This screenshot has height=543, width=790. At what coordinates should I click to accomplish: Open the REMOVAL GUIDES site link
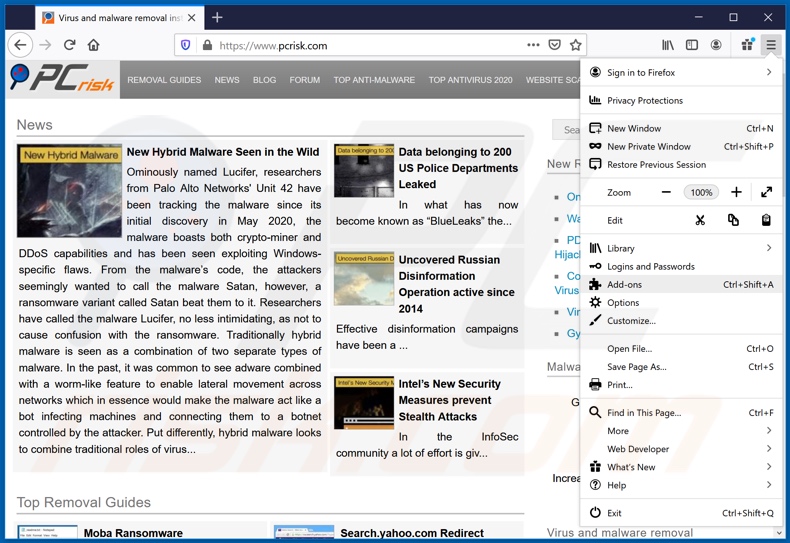coord(164,80)
